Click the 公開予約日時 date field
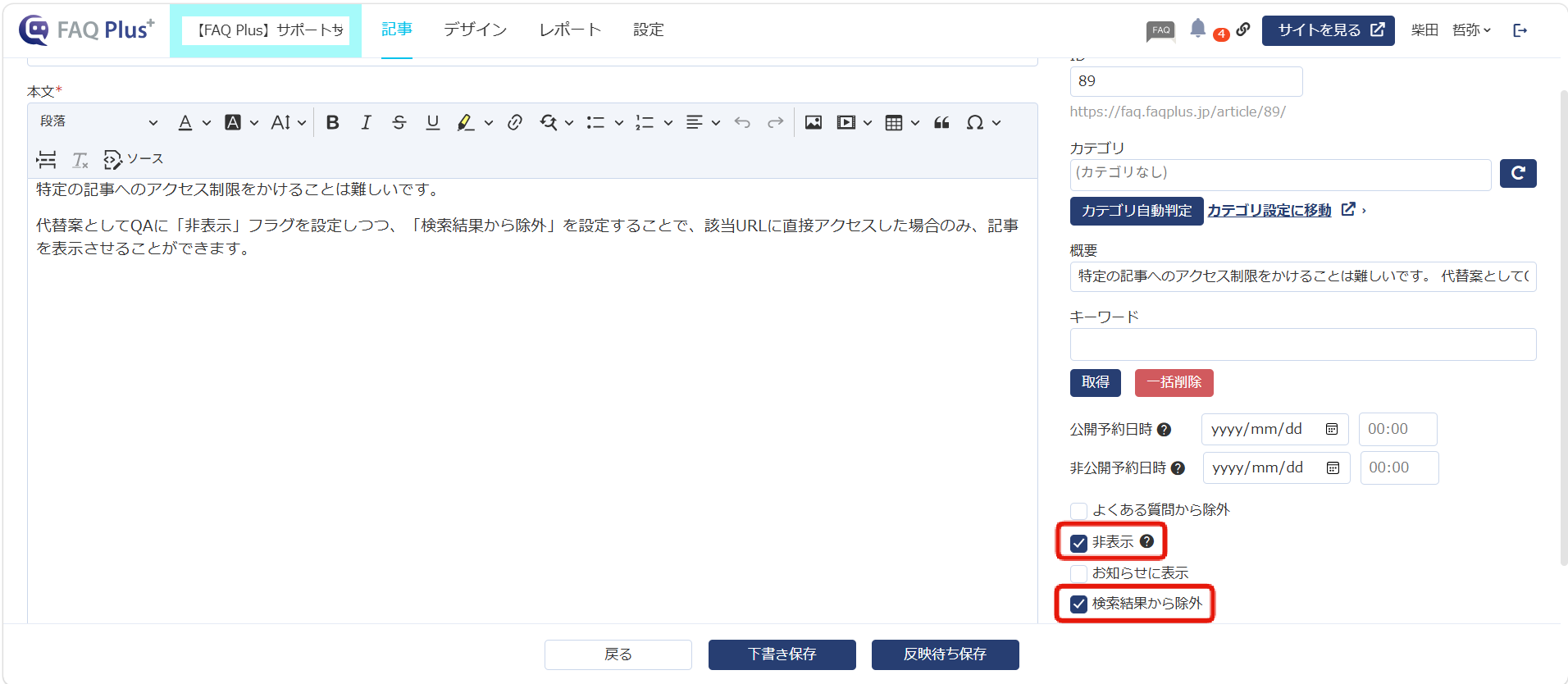The height and width of the screenshot is (684, 1568). coord(1275,430)
